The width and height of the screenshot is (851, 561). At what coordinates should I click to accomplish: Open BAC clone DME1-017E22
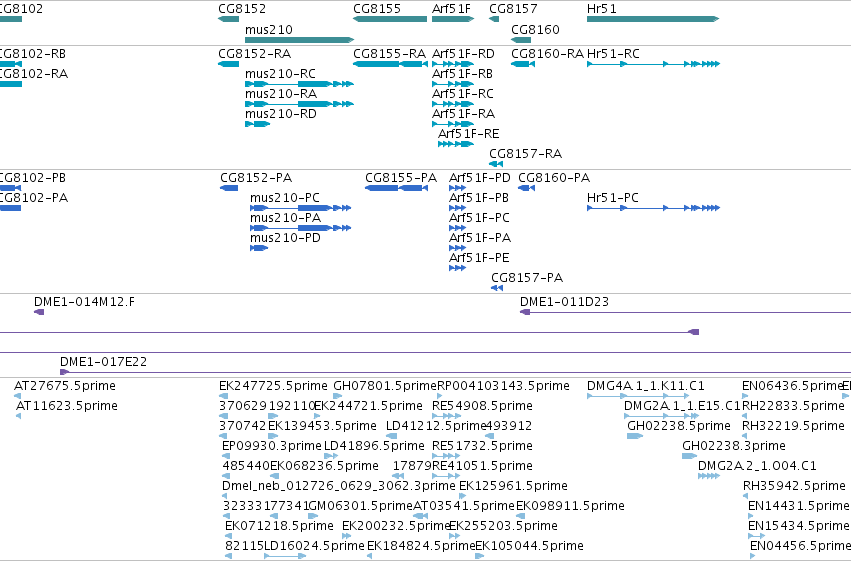(104, 362)
